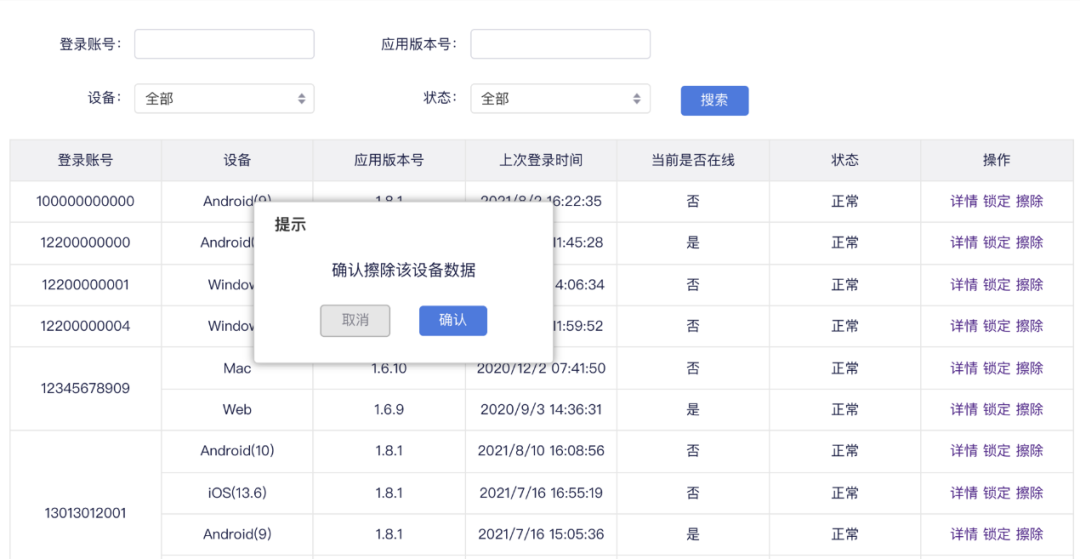Click 锁定 for account 100000000000

[x=996, y=202]
